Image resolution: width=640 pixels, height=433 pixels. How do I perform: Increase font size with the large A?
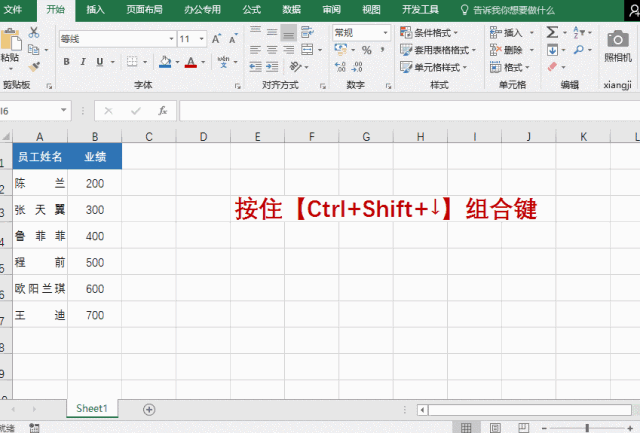[216, 39]
